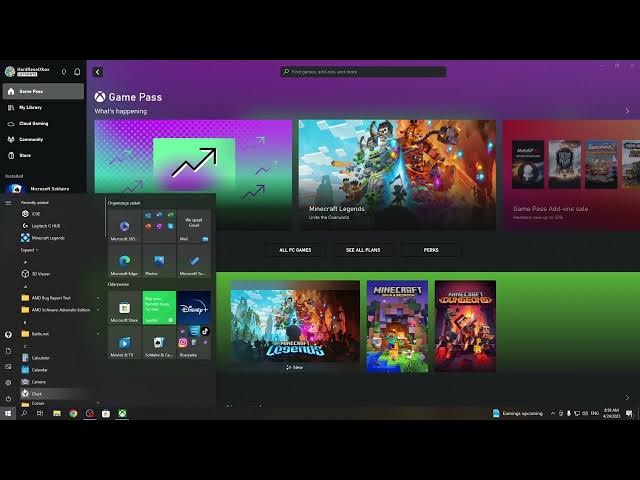The width and height of the screenshot is (640, 480).
Task: Go back using the Xbox app back arrow
Action: (x=98, y=72)
